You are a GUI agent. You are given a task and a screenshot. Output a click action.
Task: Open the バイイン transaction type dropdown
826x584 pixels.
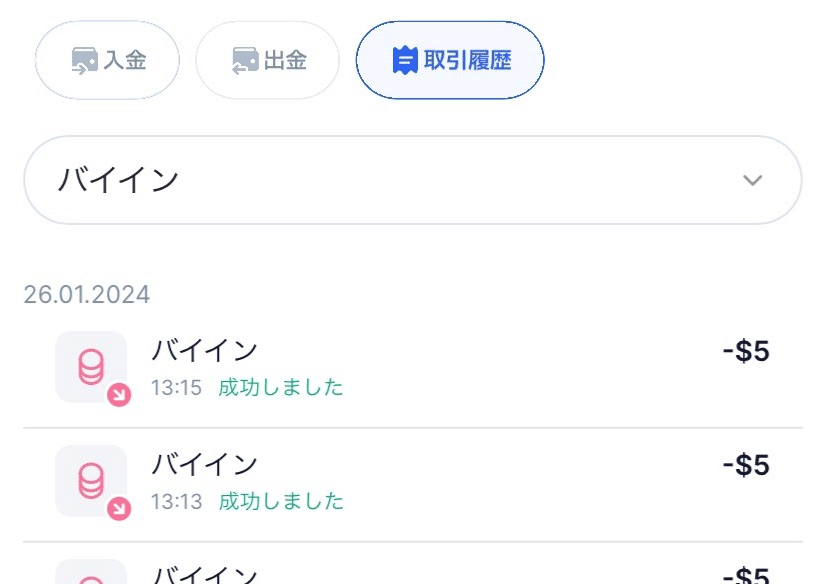[x=413, y=180]
